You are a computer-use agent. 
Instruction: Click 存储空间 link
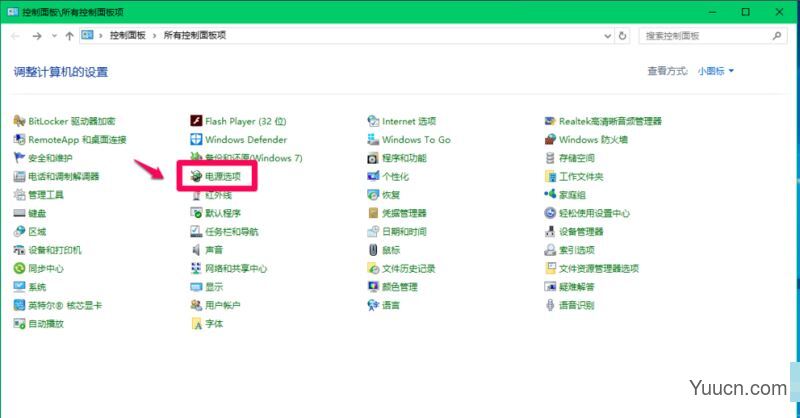[x=577, y=158]
